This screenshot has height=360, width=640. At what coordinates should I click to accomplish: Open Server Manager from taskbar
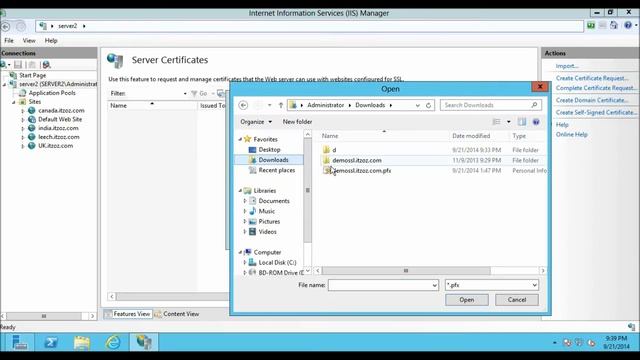tap(19, 342)
